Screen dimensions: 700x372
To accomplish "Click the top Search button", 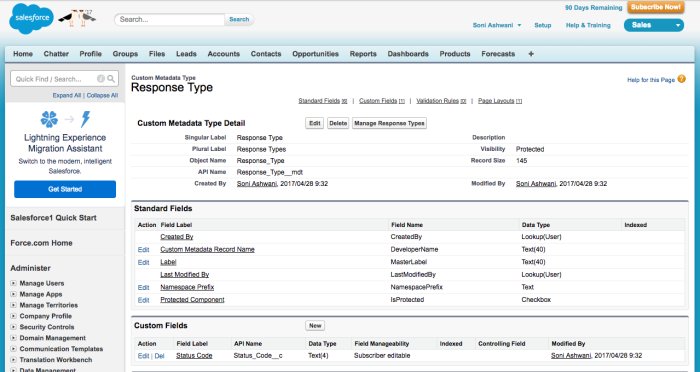I will pyautogui.click(x=239, y=19).
